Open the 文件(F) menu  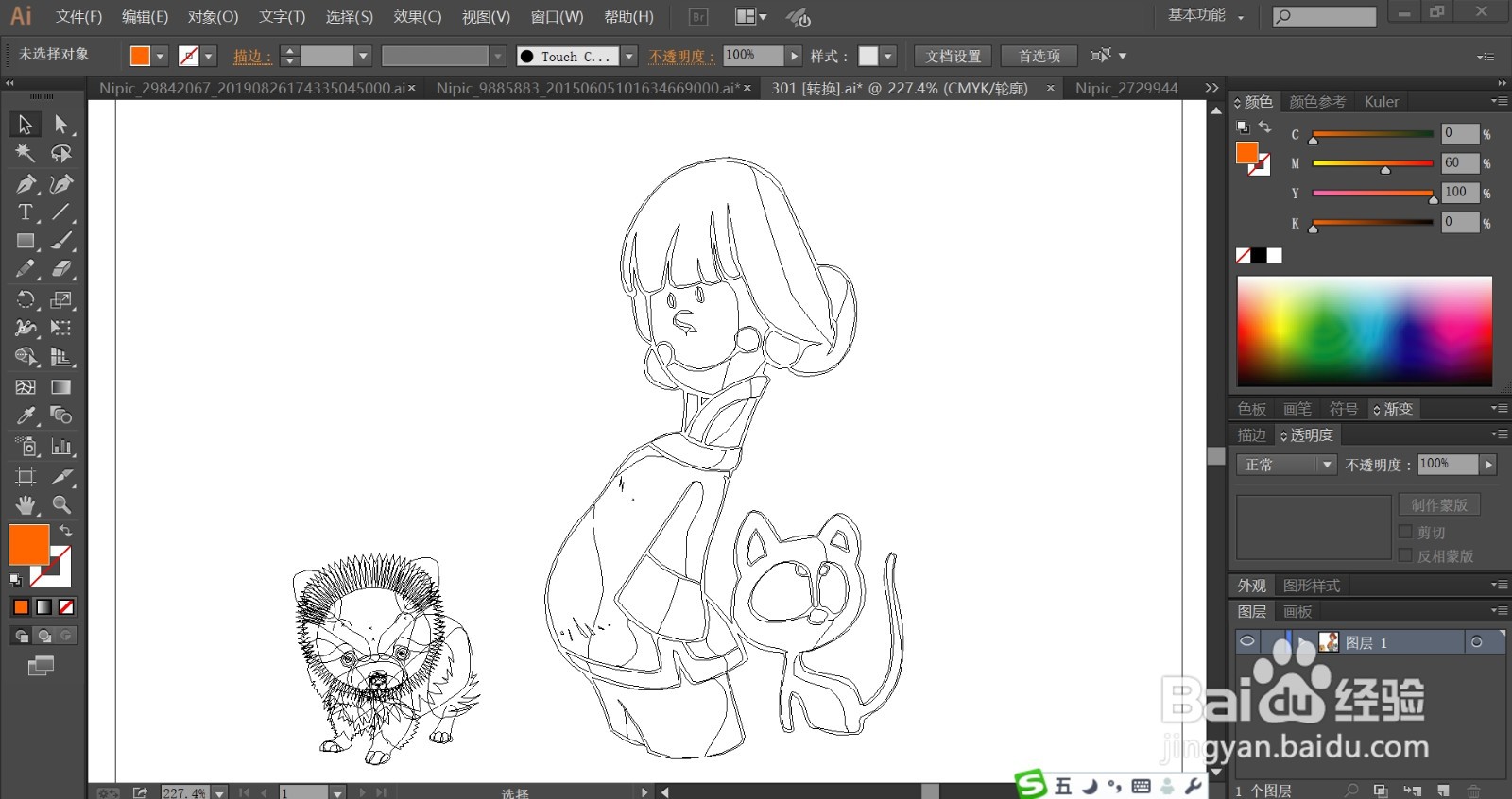[x=78, y=17]
